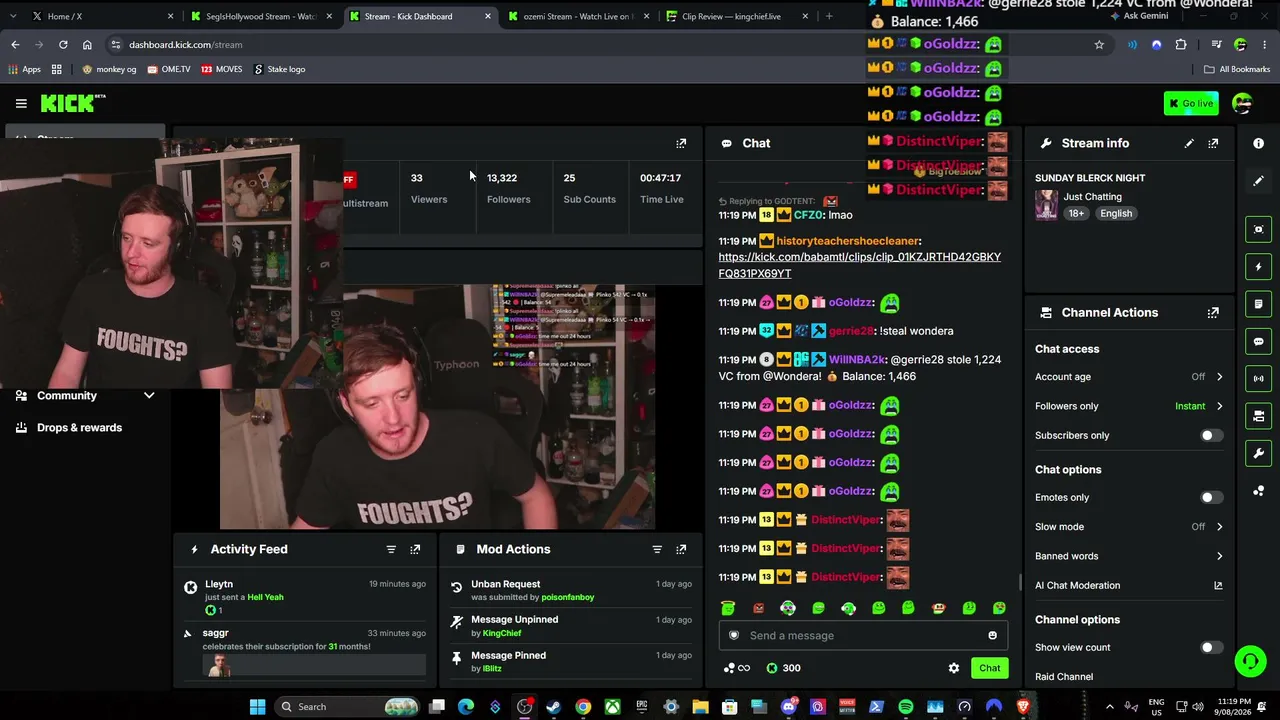1280x720 pixels.
Task: Switch to SegIsHollywood Stream tab
Action: [262, 16]
